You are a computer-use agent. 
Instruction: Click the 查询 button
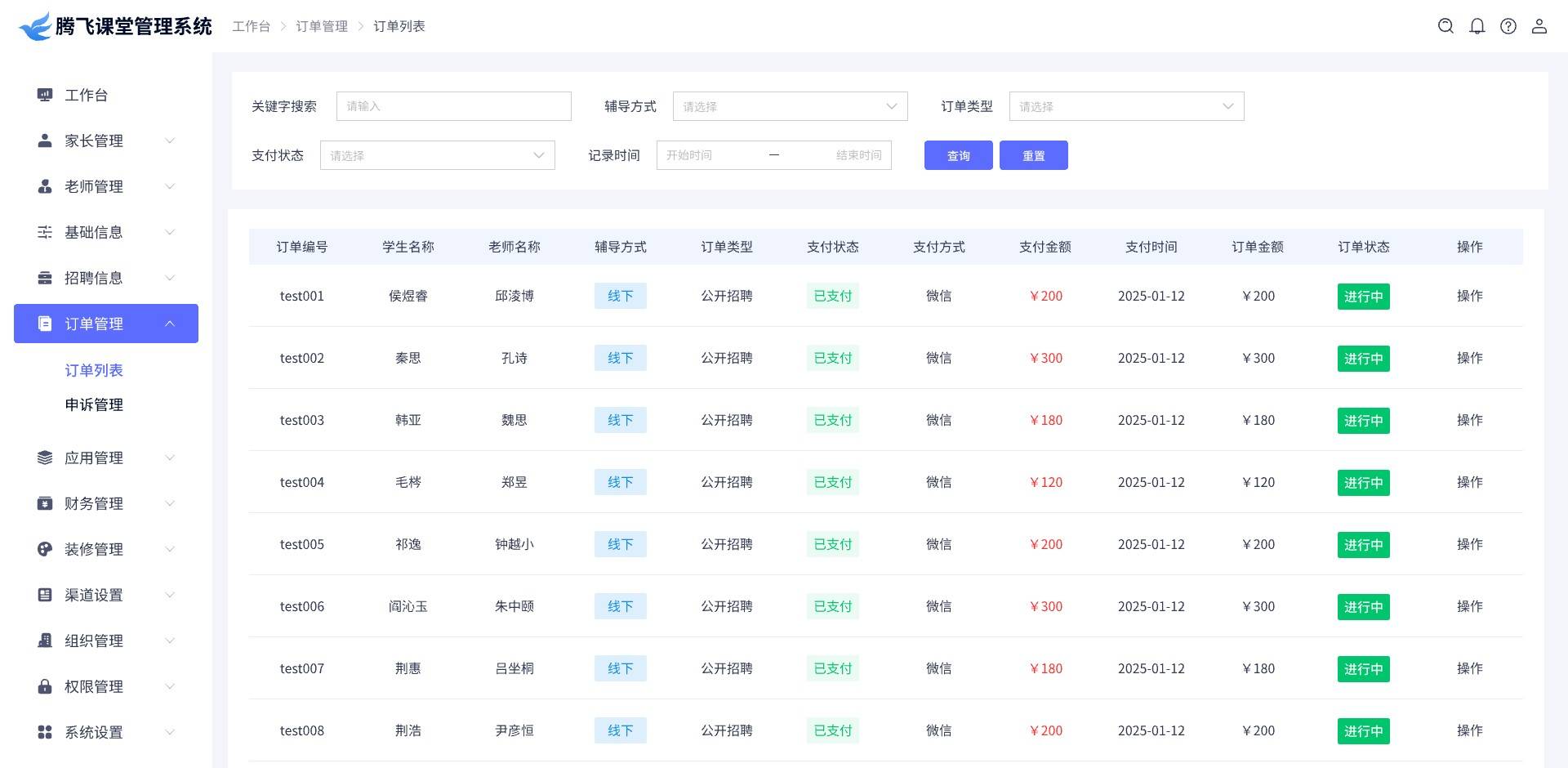click(x=958, y=155)
